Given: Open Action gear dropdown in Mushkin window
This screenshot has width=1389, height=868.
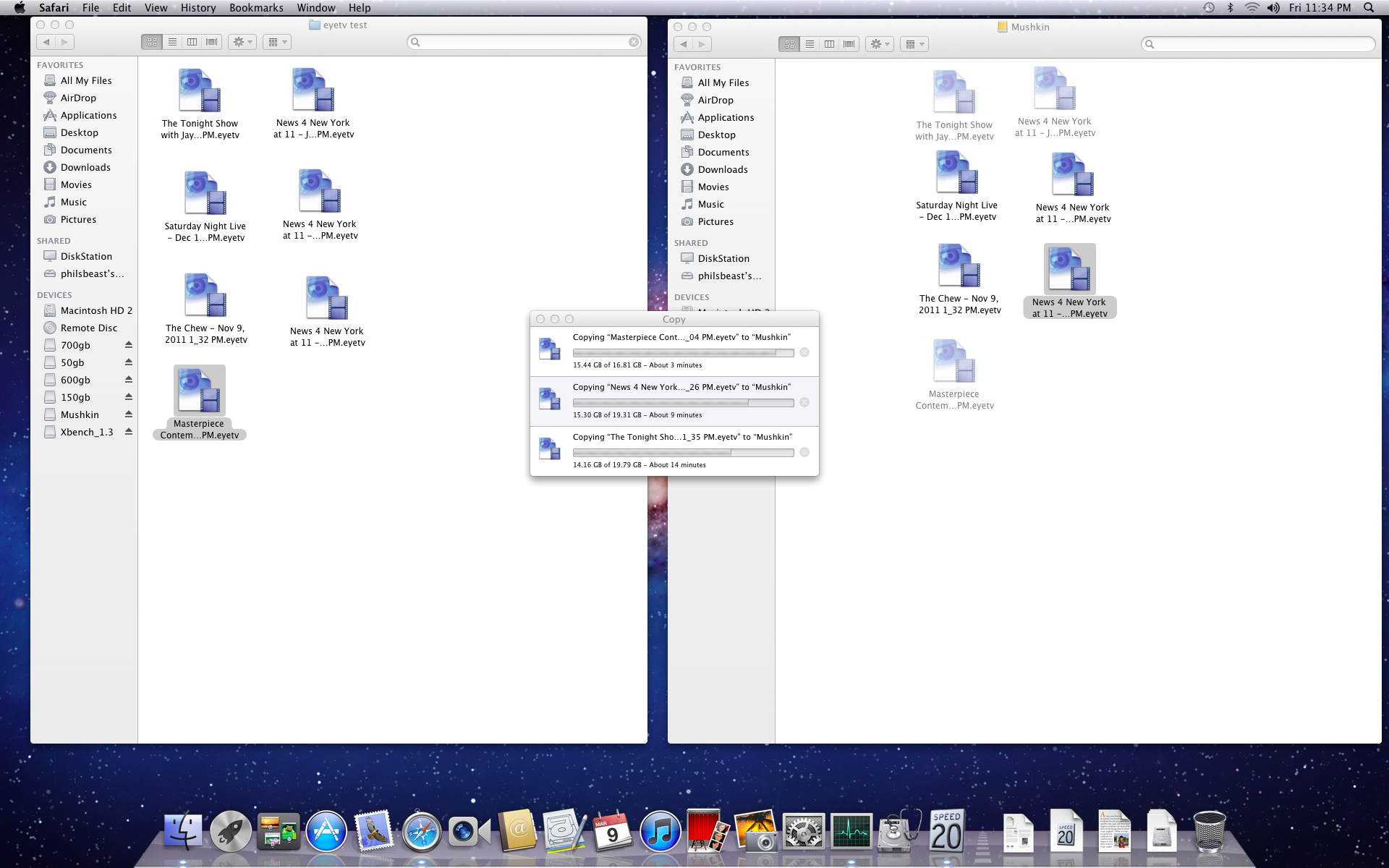Looking at the screenshot, I should coord(880,44).
